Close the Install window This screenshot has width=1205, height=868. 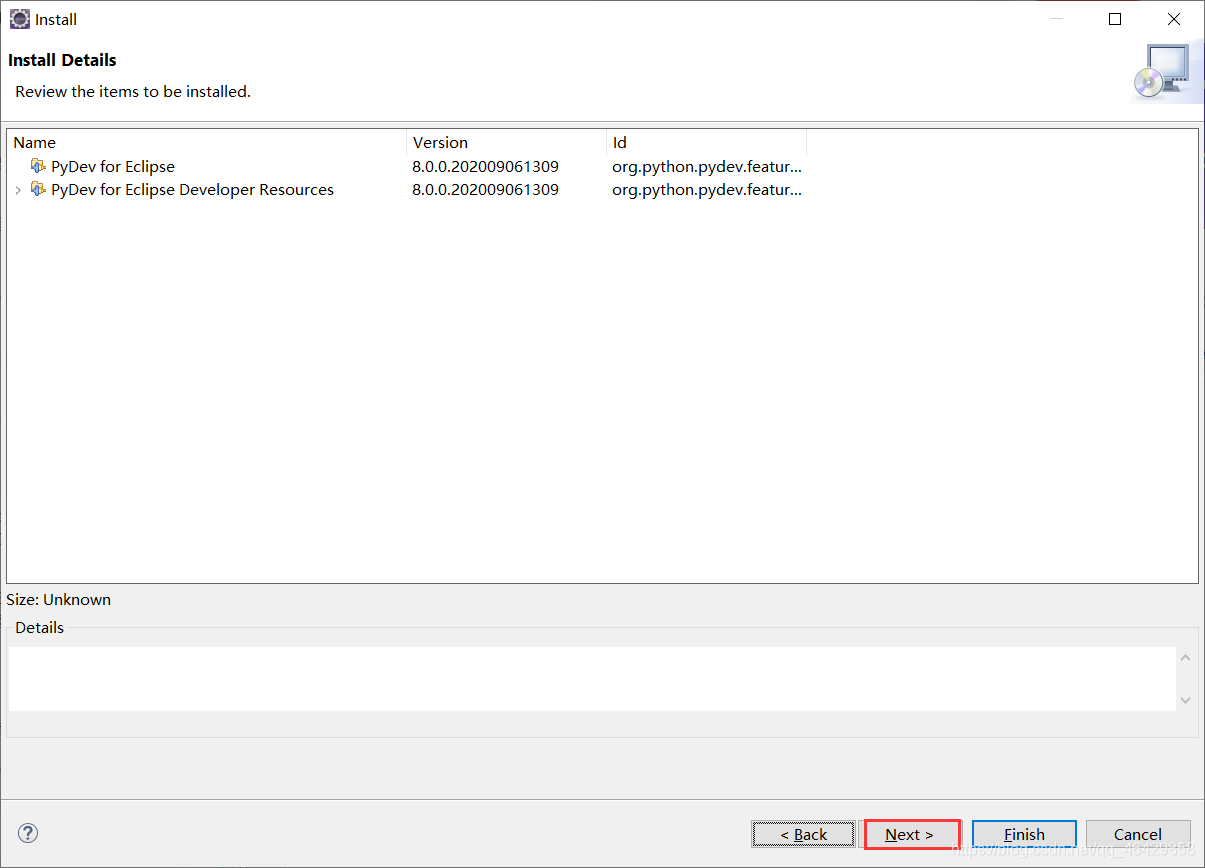(1174, 19)
